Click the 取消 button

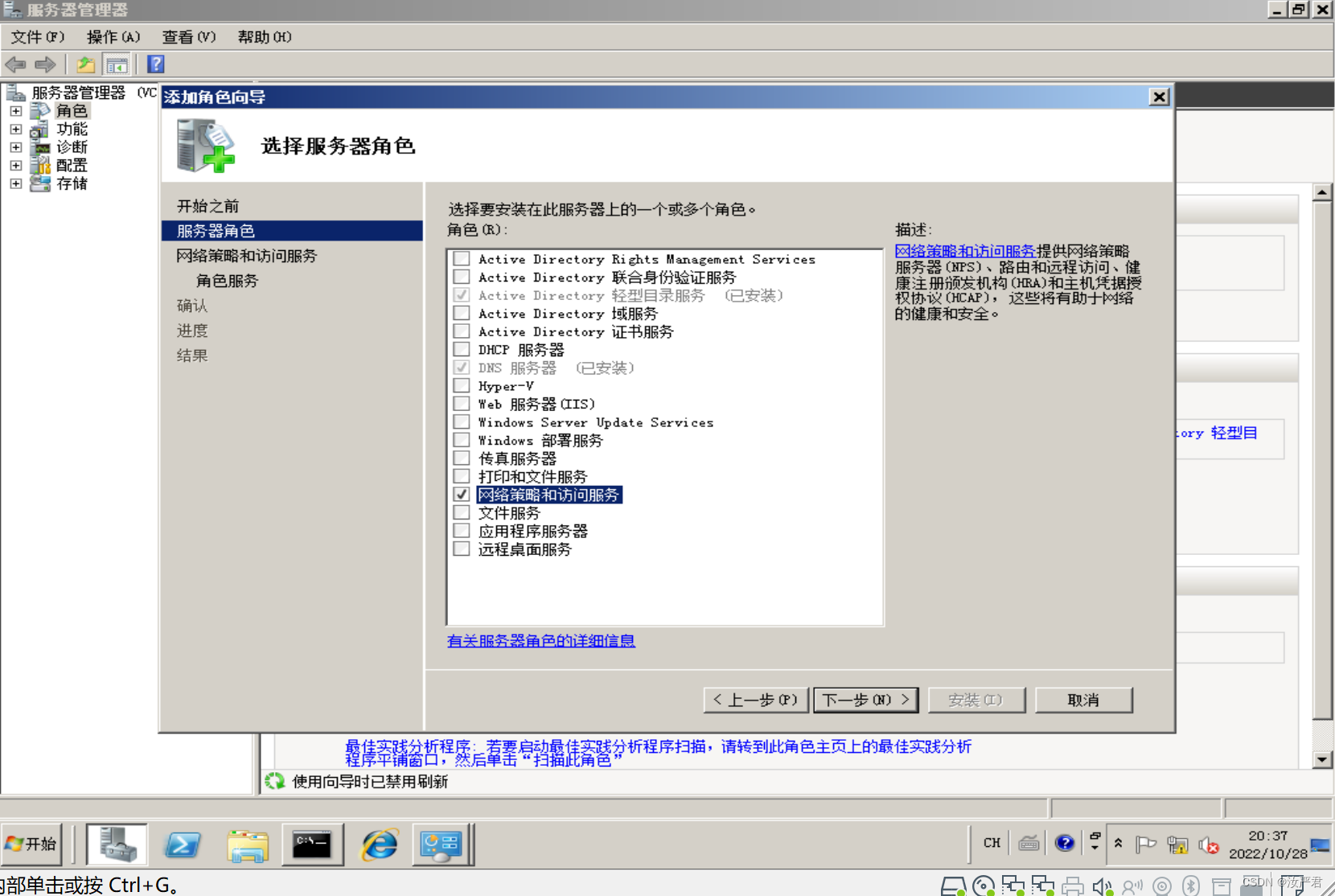point(1083,700)
